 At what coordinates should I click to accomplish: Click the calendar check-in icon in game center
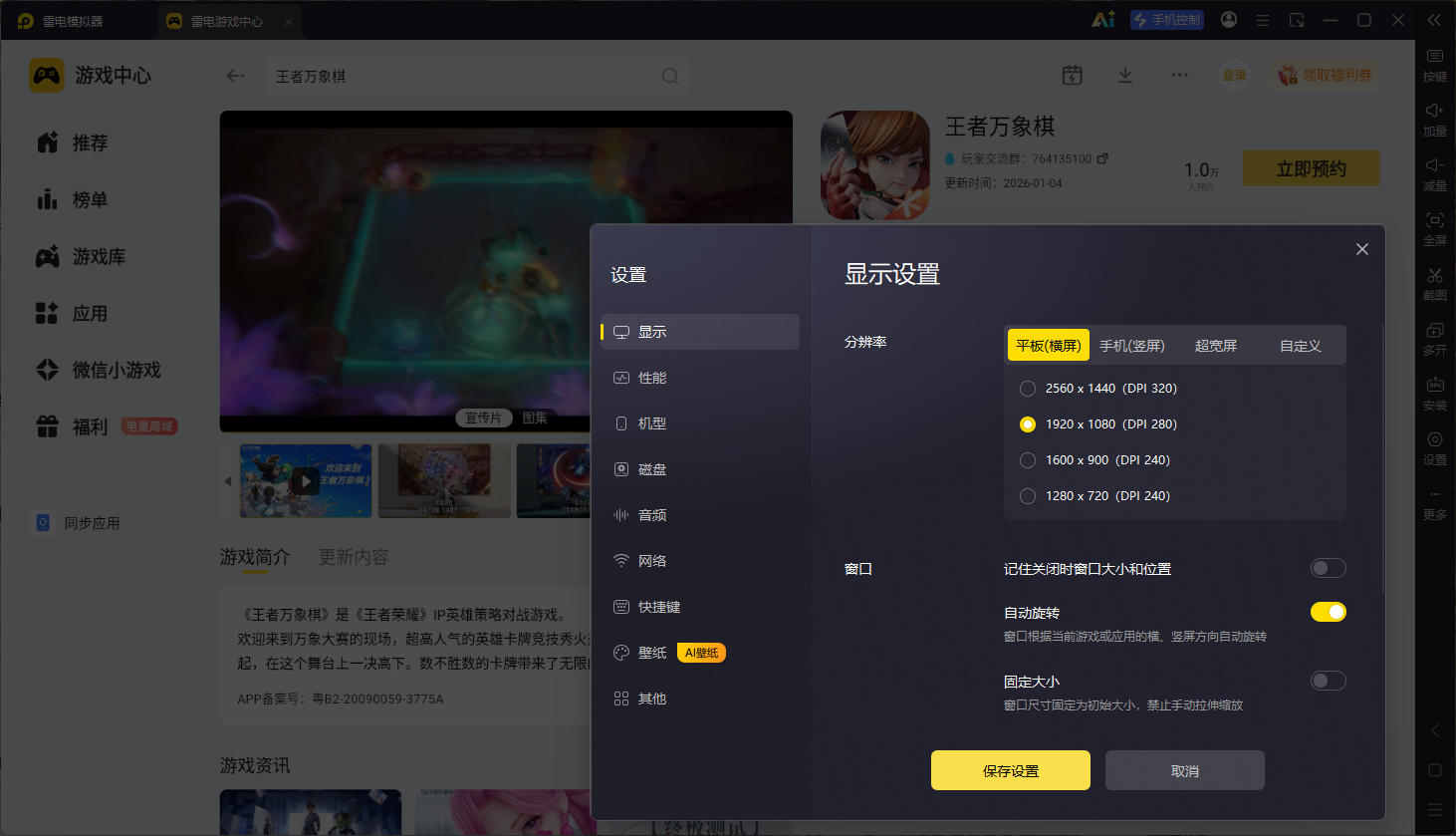point(1073,76)
